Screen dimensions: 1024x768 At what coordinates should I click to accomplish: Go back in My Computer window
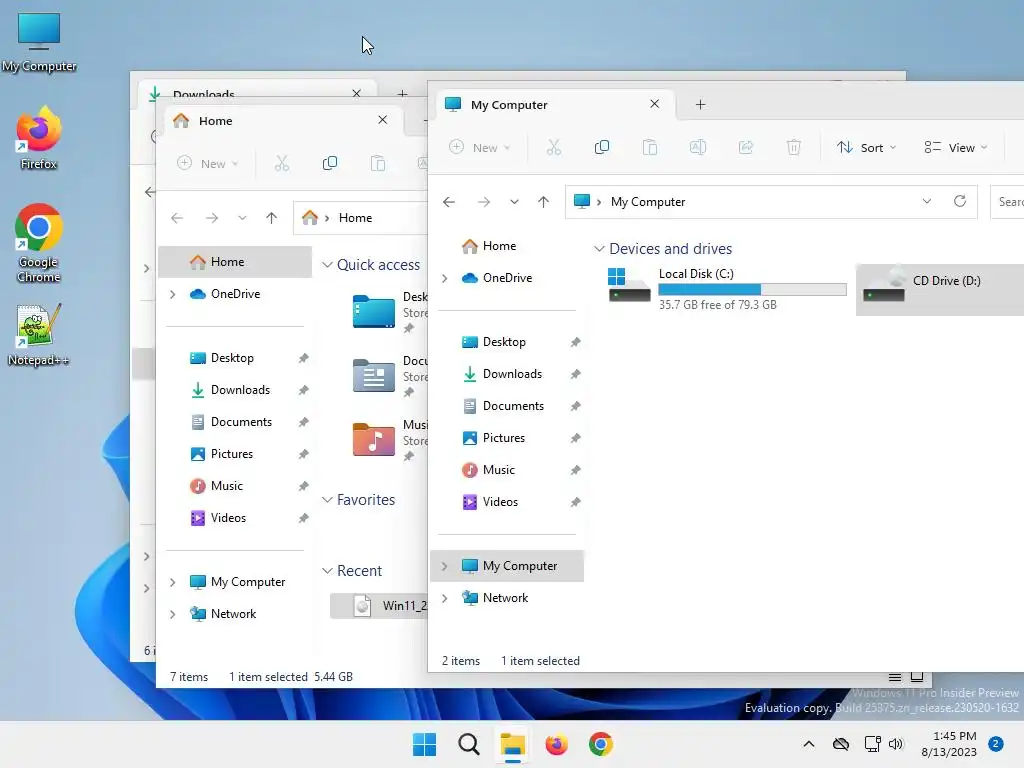tap(449, 202)
